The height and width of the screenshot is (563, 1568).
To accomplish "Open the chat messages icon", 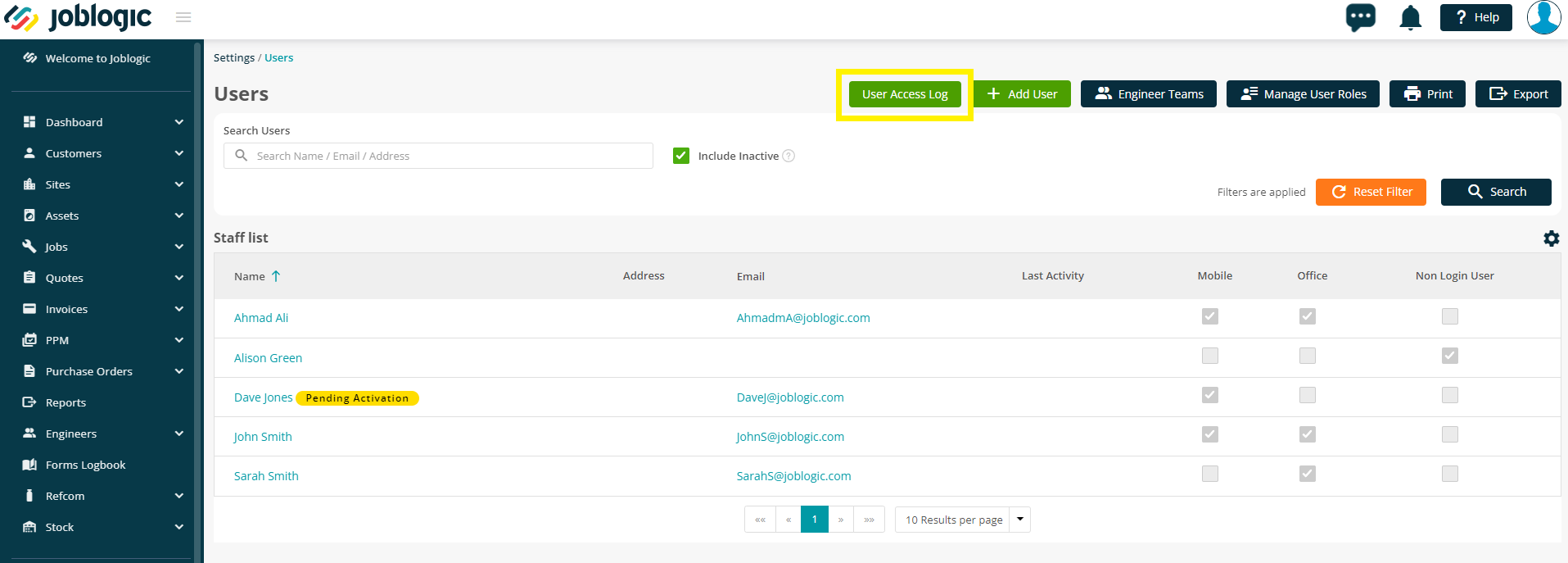I will [1361, 17].
